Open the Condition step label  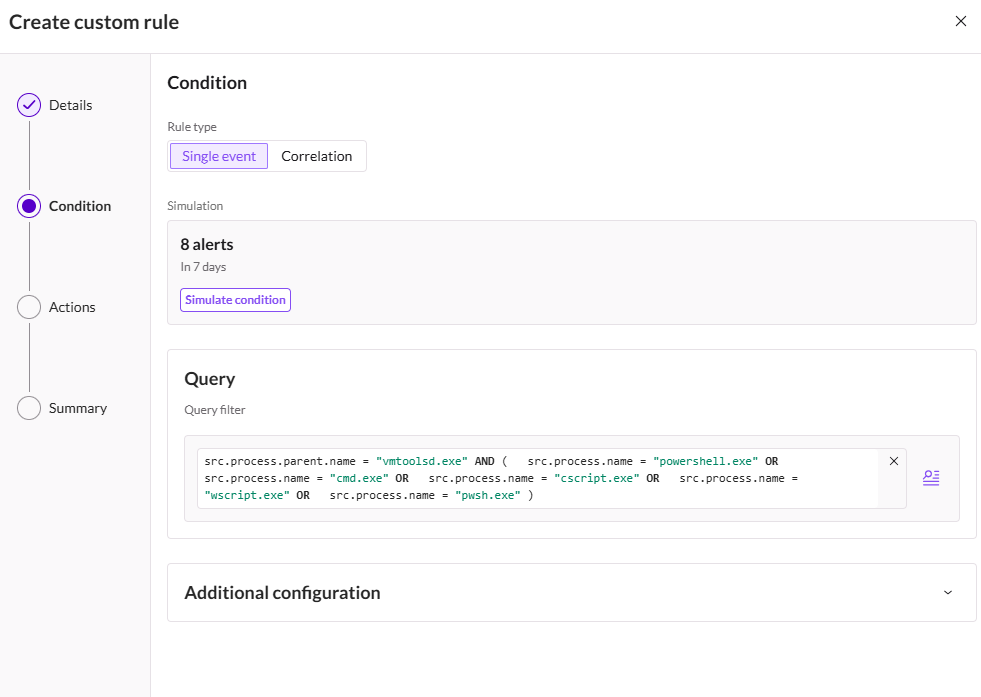[x=80, y=206]
